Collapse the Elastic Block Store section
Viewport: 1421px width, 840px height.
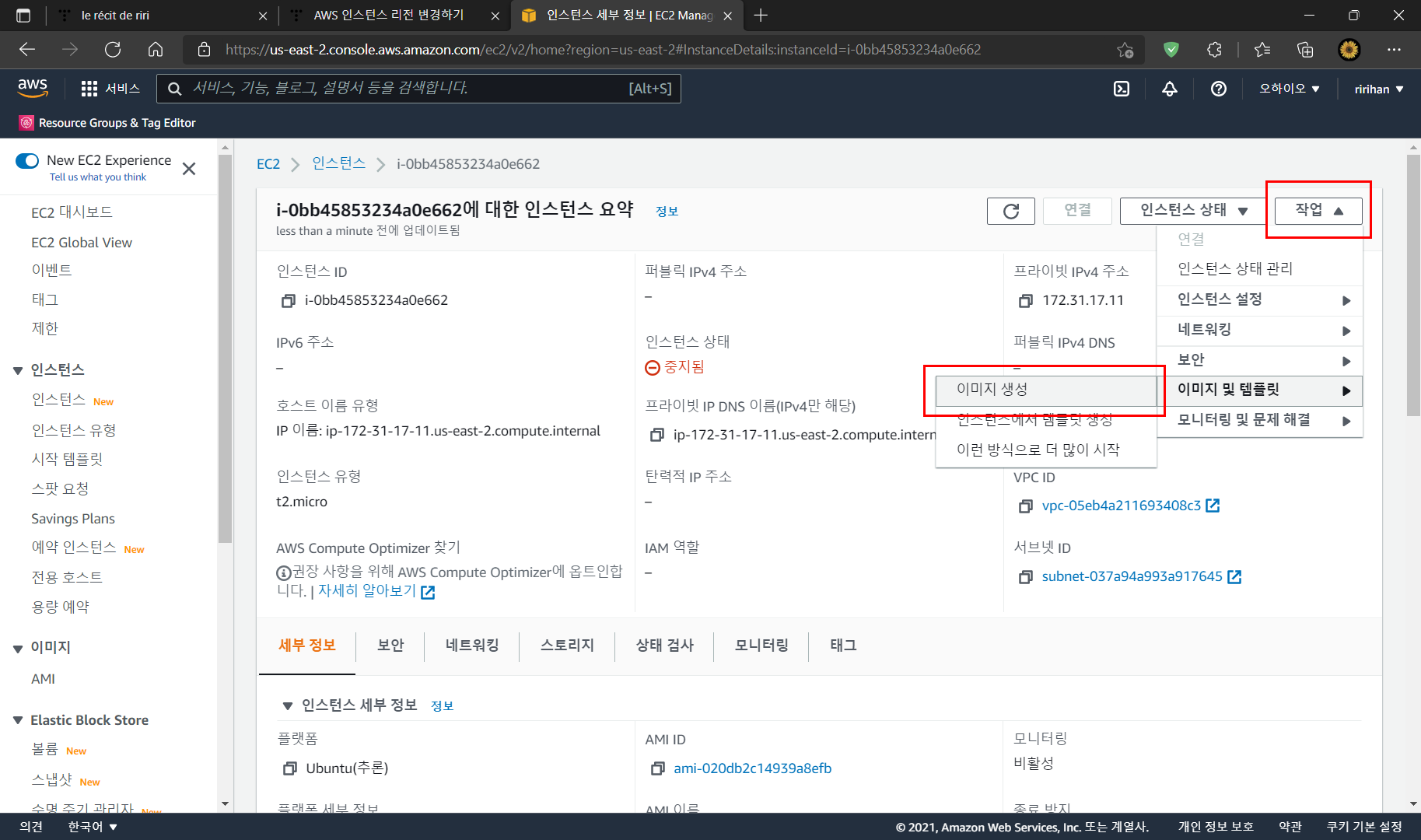(18, 721)
